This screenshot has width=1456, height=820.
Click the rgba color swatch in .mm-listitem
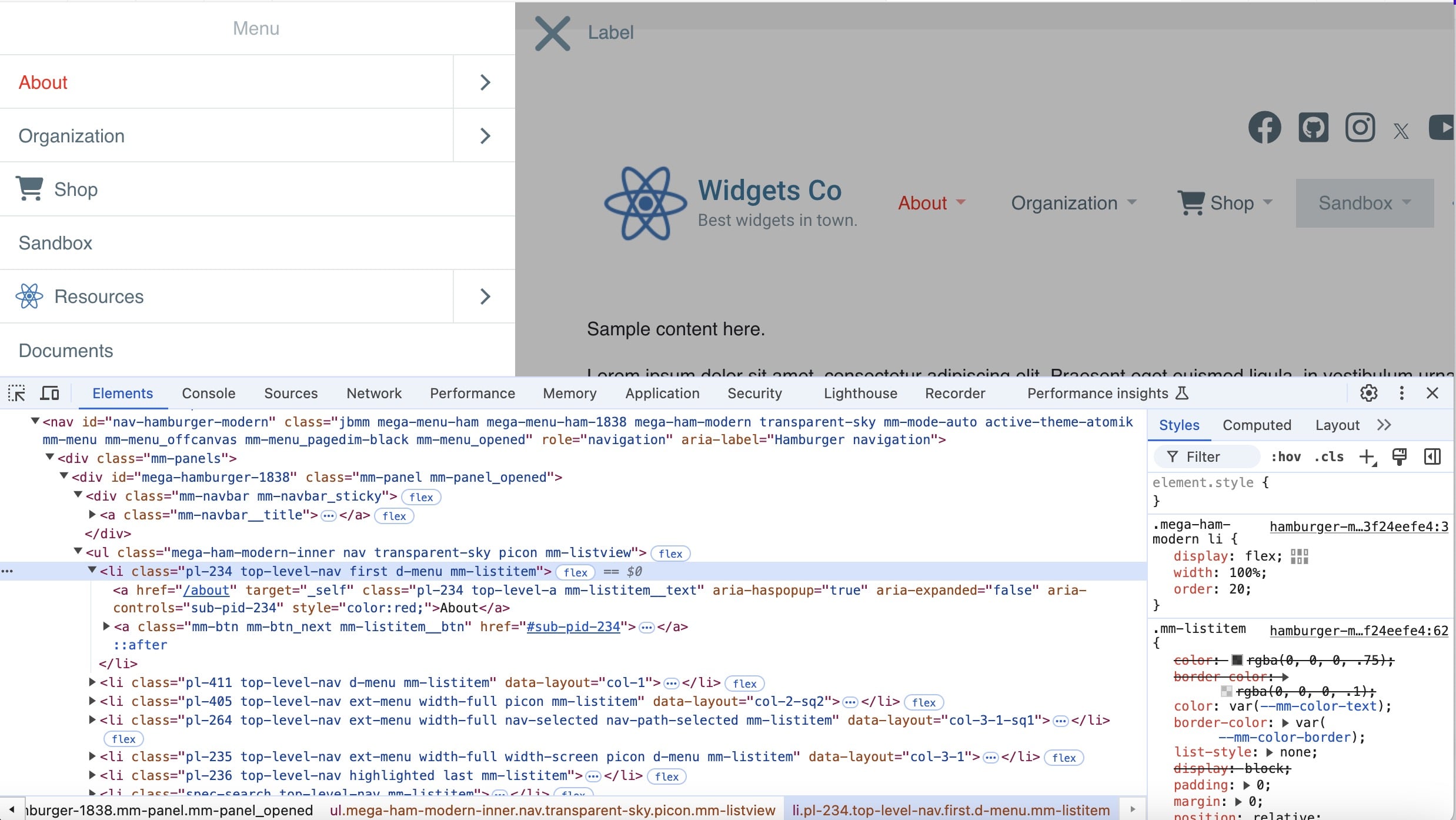1237,660
